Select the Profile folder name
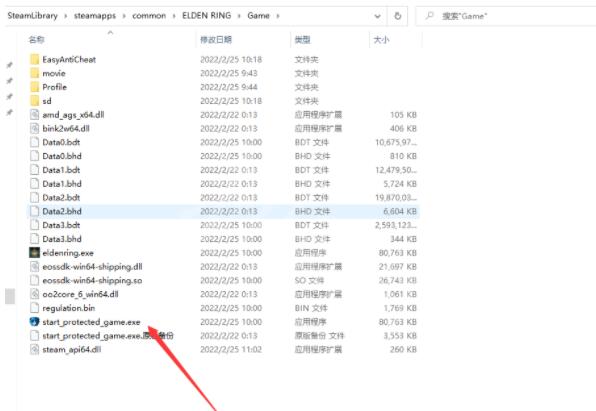Screen dimensions: 596x411 coord(55,87)
